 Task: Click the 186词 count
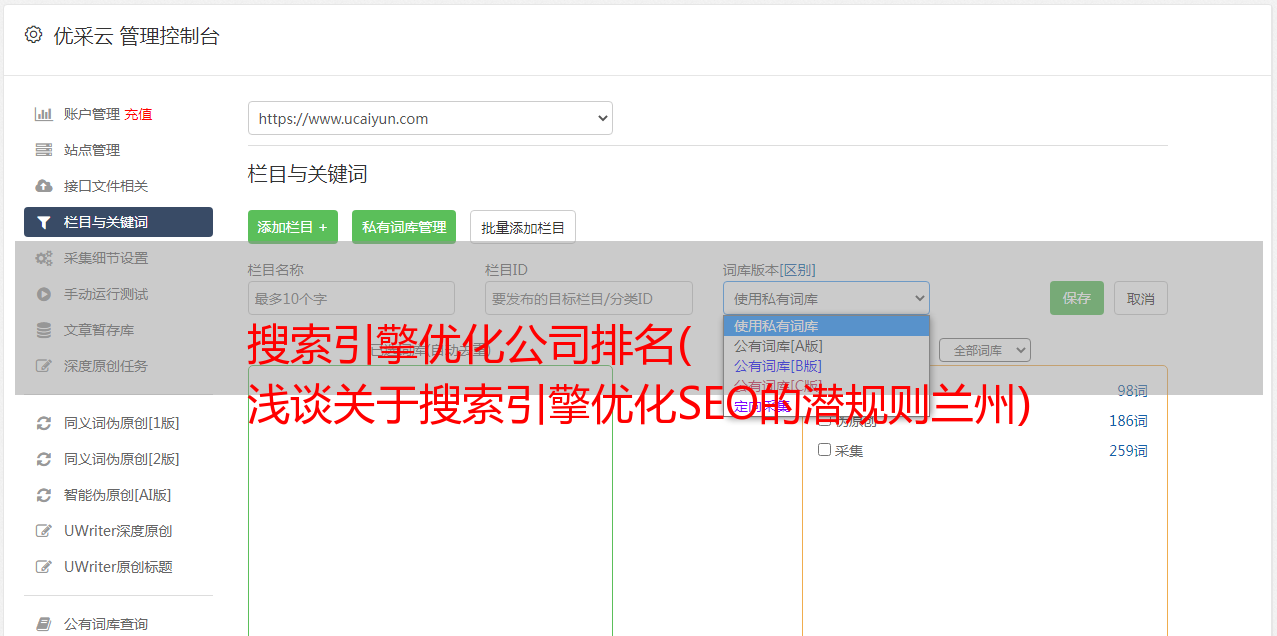(1128, 421)
